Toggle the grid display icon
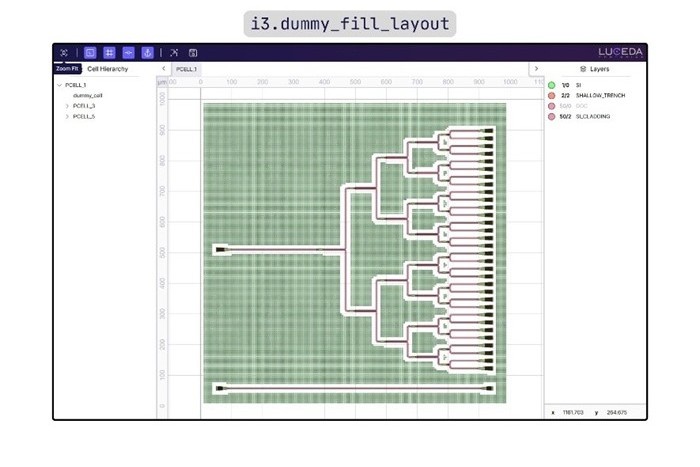This screenshot has width=700, height=467. pos(109,52)
